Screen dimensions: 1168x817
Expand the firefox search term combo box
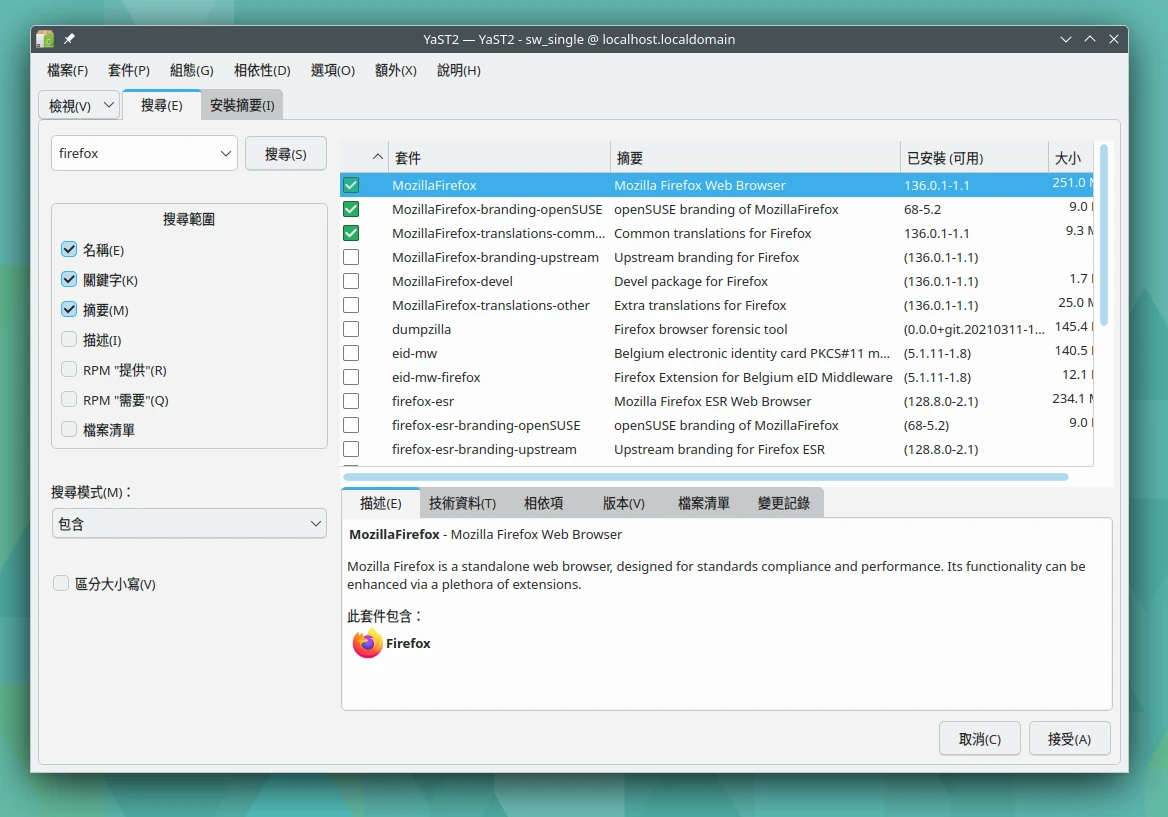click(x=225, y=154)
